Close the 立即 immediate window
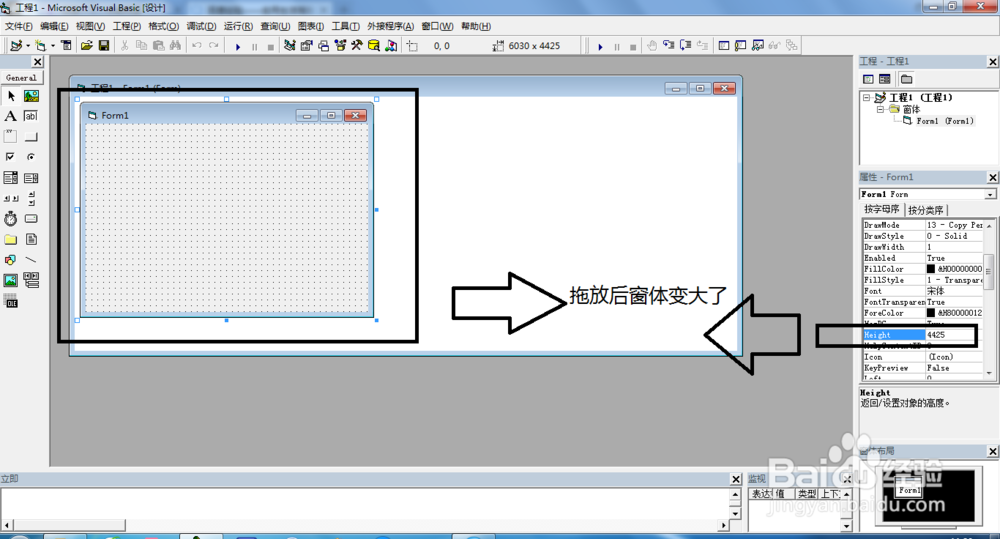 [736, 479]
